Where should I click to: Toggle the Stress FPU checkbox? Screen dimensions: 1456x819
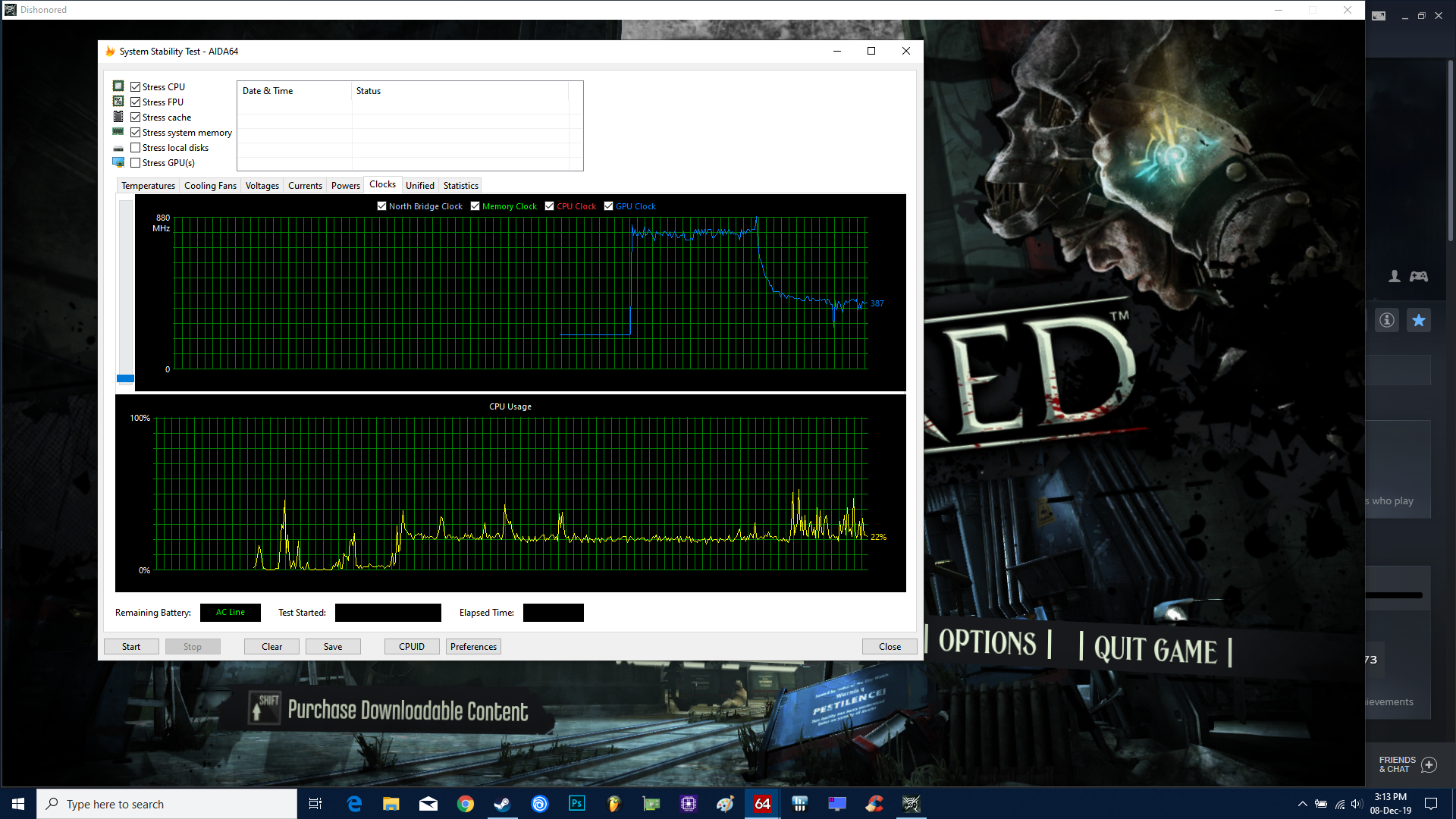135,102
